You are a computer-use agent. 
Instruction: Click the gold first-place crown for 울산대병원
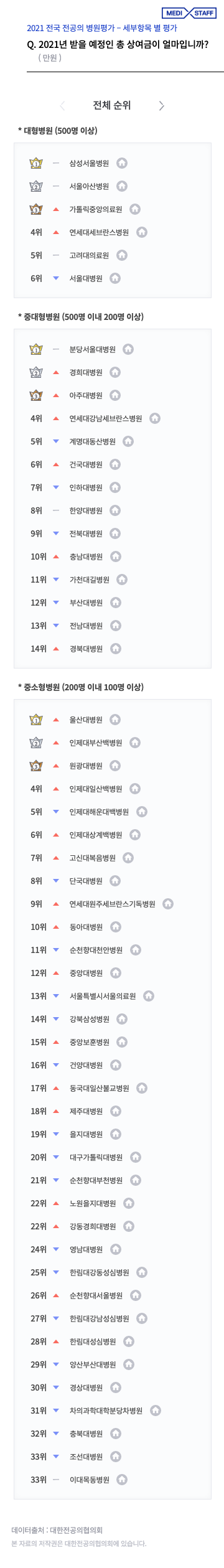pos(37,720)
